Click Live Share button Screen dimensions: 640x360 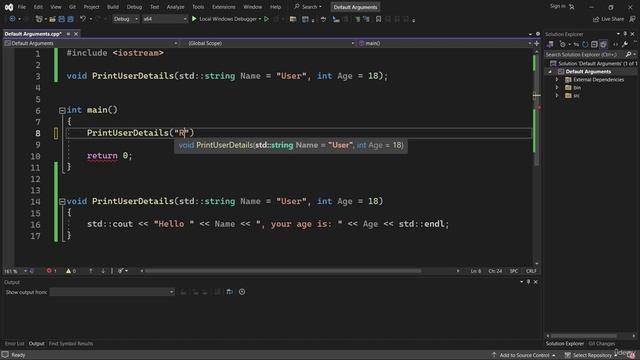[608, 19]
